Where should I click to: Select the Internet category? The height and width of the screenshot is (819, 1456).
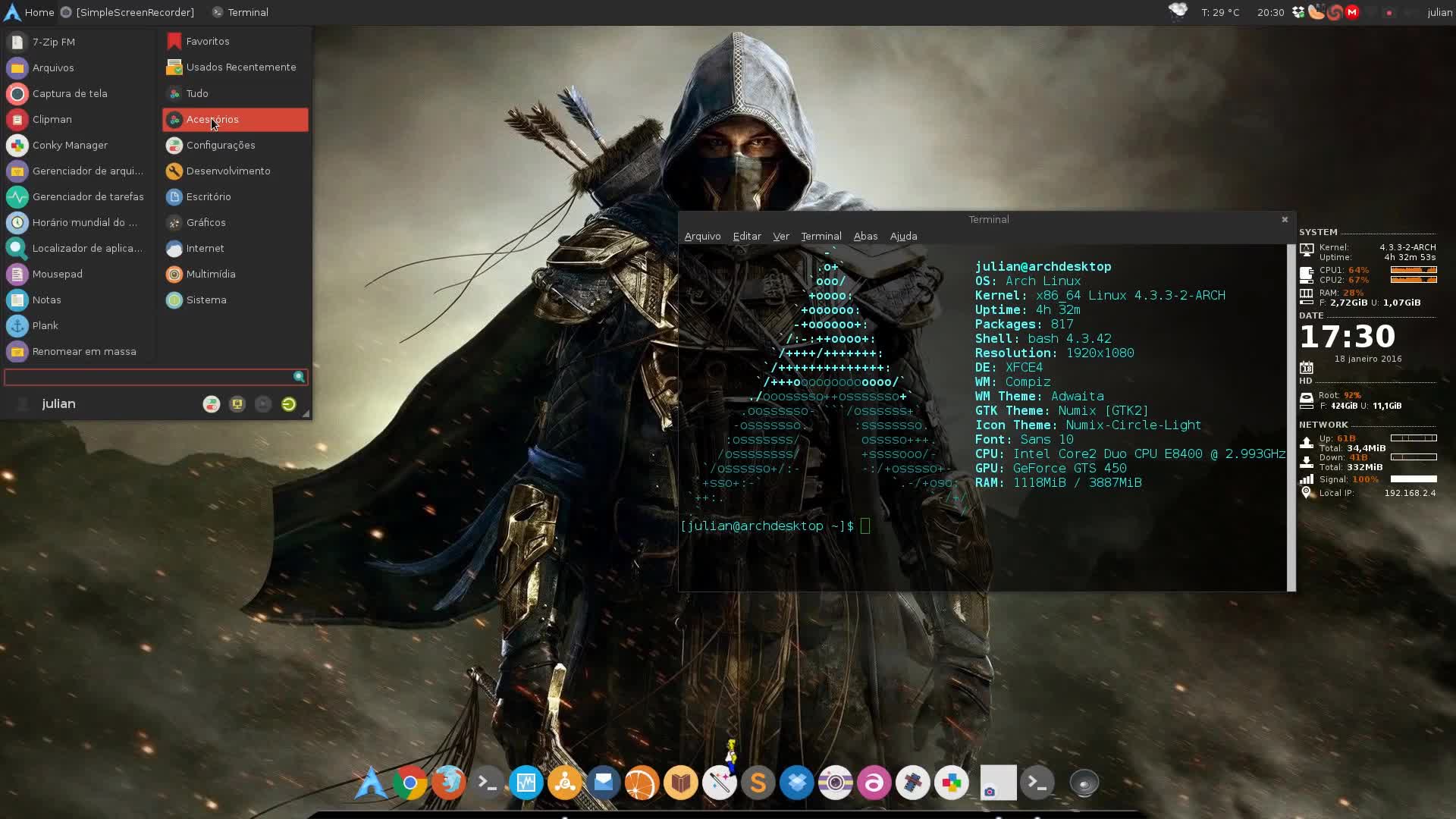[235, 248]
